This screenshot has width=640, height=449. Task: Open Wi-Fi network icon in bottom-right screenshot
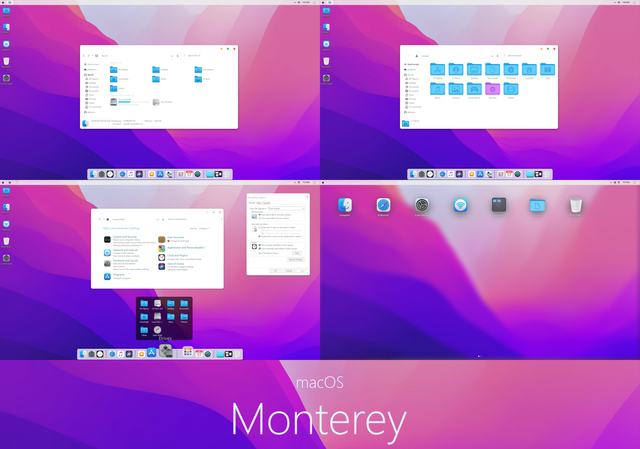[x=460, y=205]
